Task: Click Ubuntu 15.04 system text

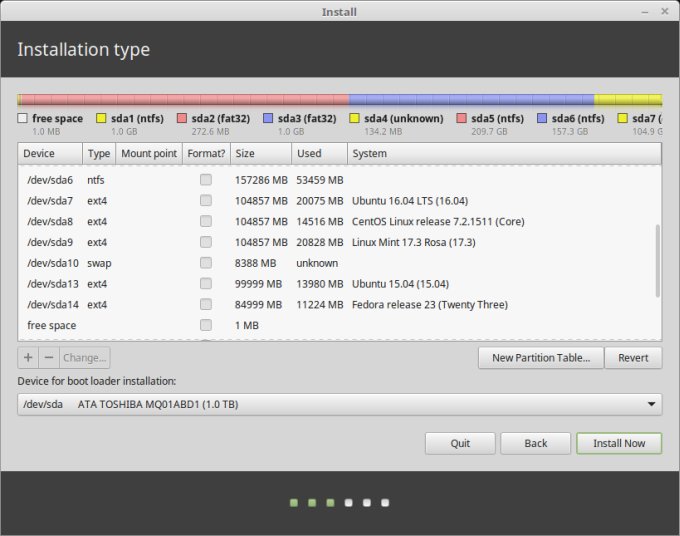Action: point(400,284)
